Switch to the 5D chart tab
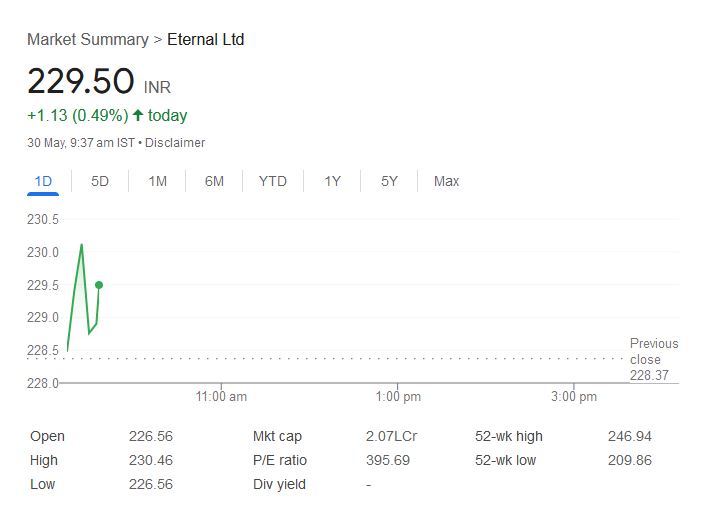This screenshot has height=505, width=710. coord(100,181)
